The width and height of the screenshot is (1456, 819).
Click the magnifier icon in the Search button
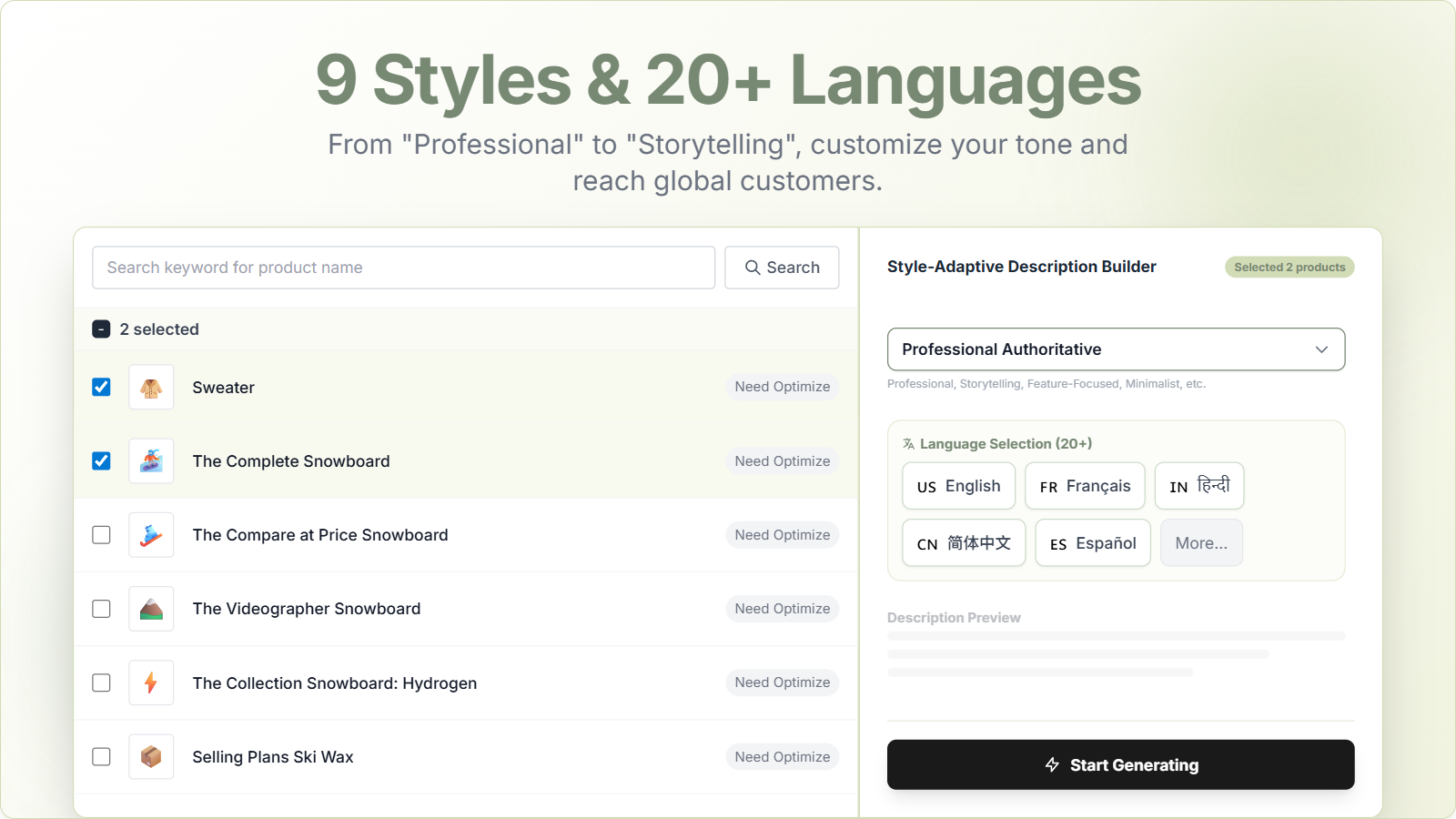click(x=753, y=267)
